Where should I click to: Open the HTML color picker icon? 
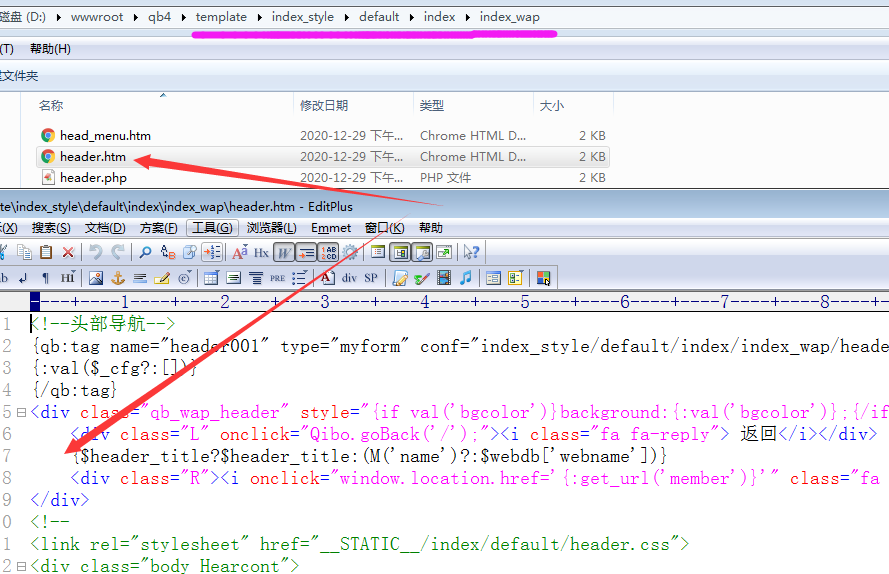pos(543,278)
